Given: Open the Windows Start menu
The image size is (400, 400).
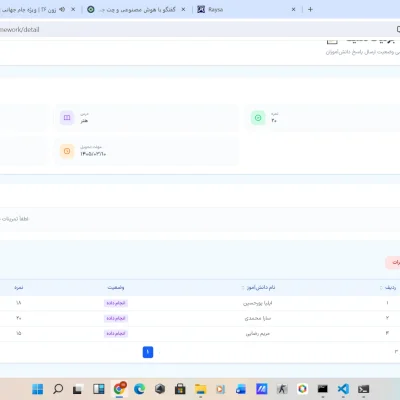Looking at the screenshot, I should point(38,389).
